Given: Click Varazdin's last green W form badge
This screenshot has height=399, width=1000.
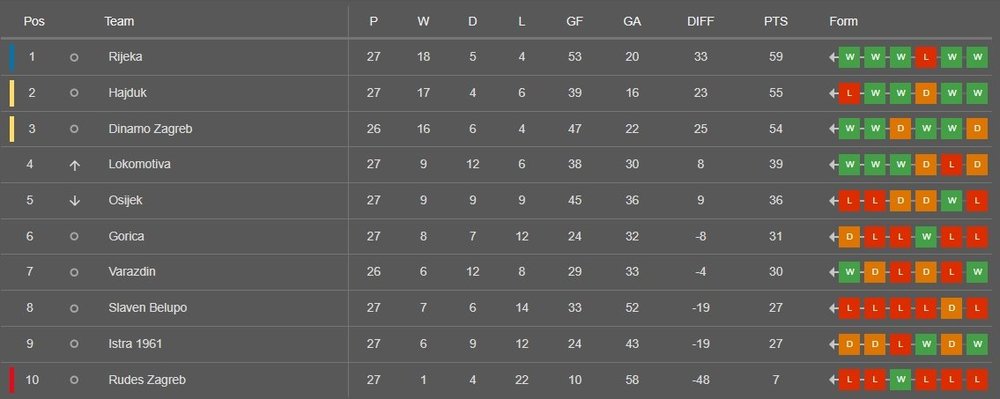Looking at the screenshot, I should pos(976,272).
